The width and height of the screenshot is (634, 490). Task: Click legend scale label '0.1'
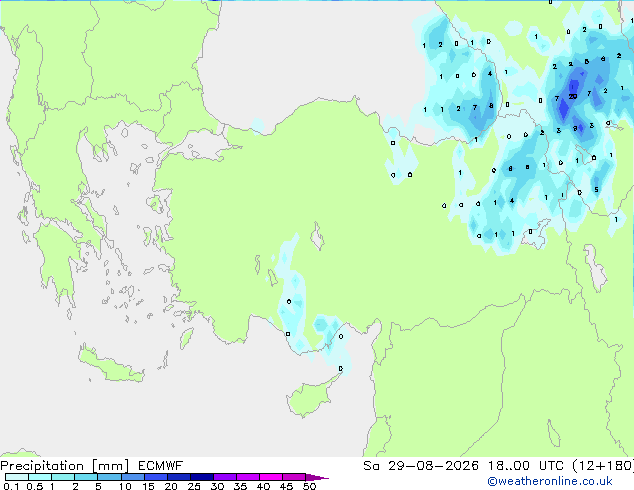click(11, 486)
